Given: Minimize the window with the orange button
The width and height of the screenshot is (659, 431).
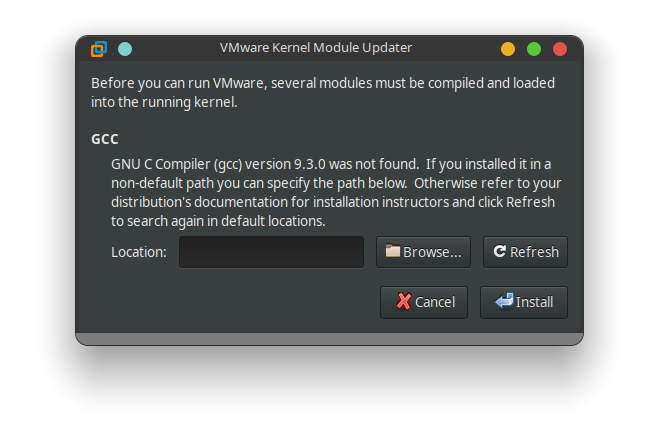Looking at the screenshot, I should [x=508, y=48].
